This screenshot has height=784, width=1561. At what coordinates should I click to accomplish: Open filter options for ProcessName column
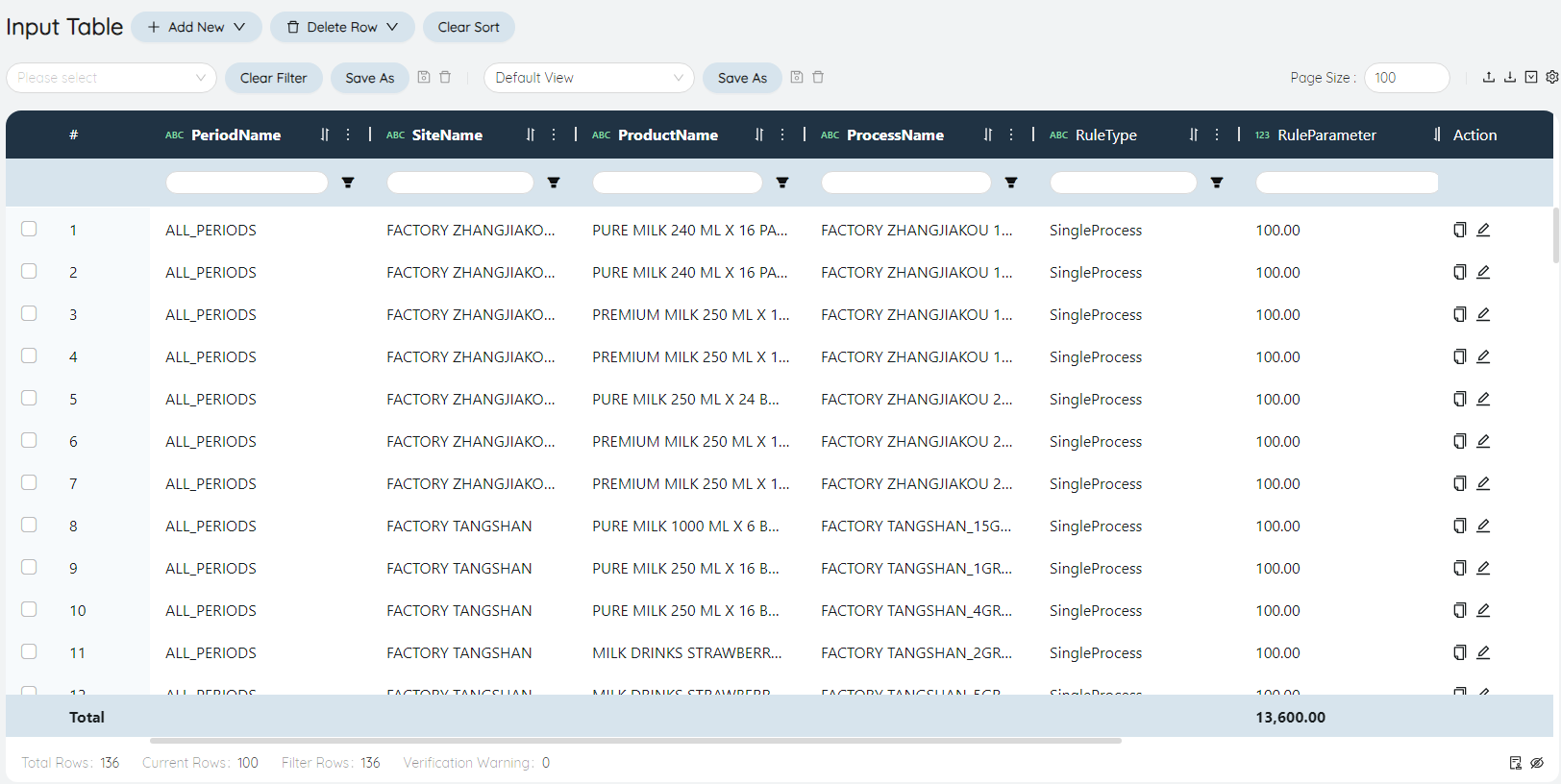click(x=1011, y=183)
